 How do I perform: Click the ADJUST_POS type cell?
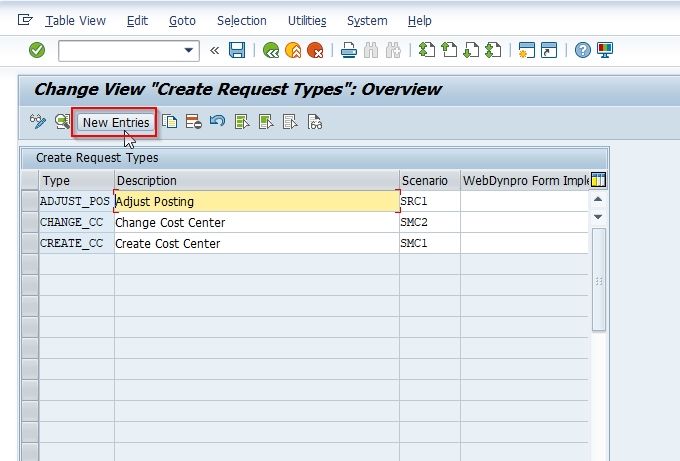tap(76, 201)
